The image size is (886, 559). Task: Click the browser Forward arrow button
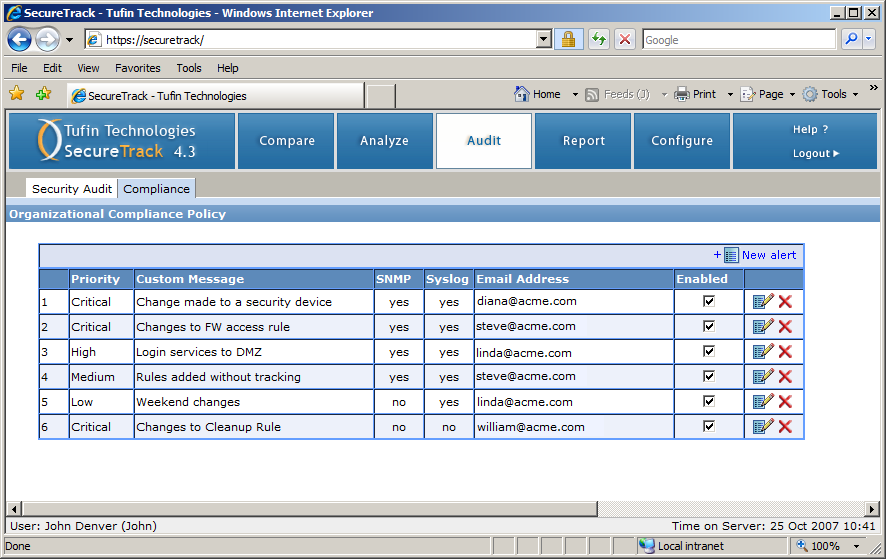[47, 40]
